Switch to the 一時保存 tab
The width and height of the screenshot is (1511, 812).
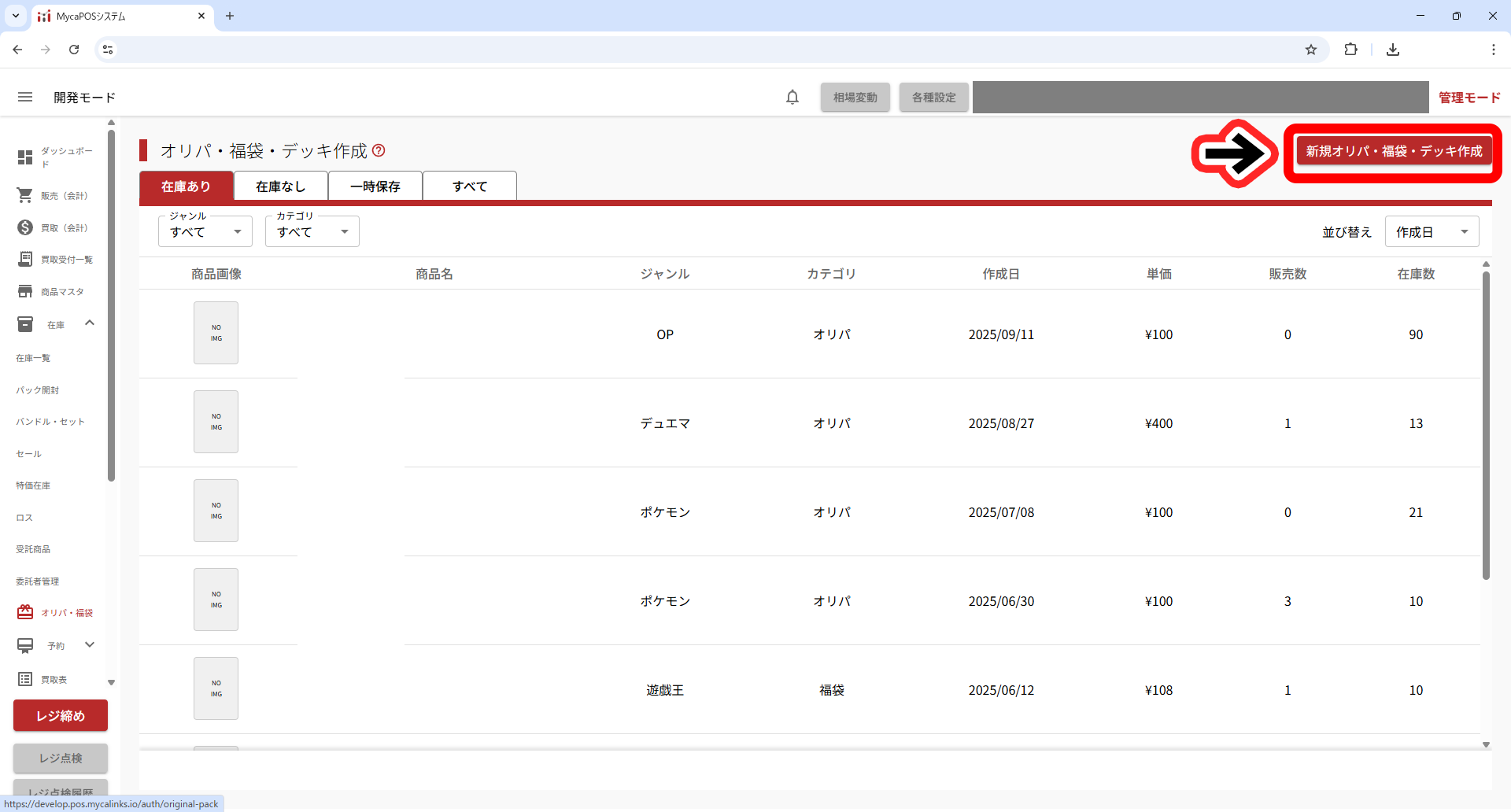[x=375, y=186]
